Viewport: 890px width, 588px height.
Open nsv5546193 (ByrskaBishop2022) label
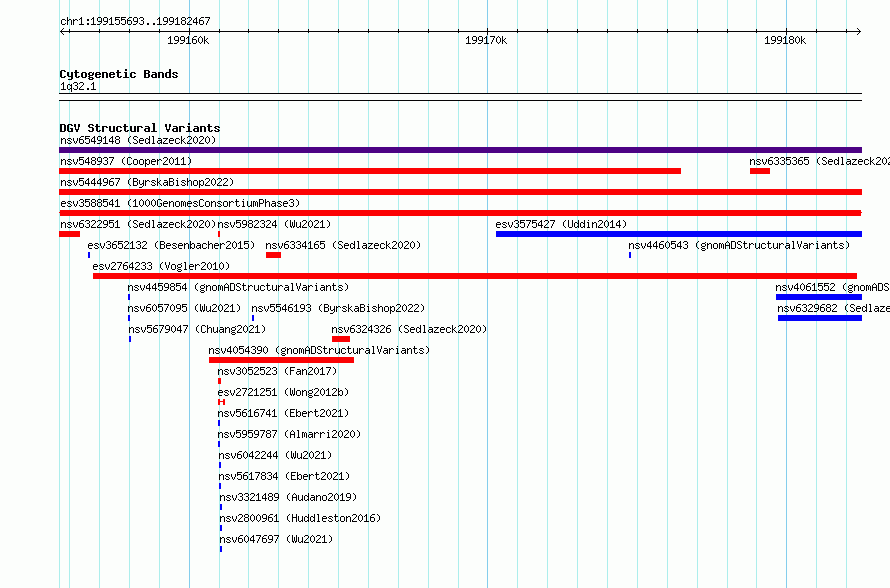click(338, 308)
